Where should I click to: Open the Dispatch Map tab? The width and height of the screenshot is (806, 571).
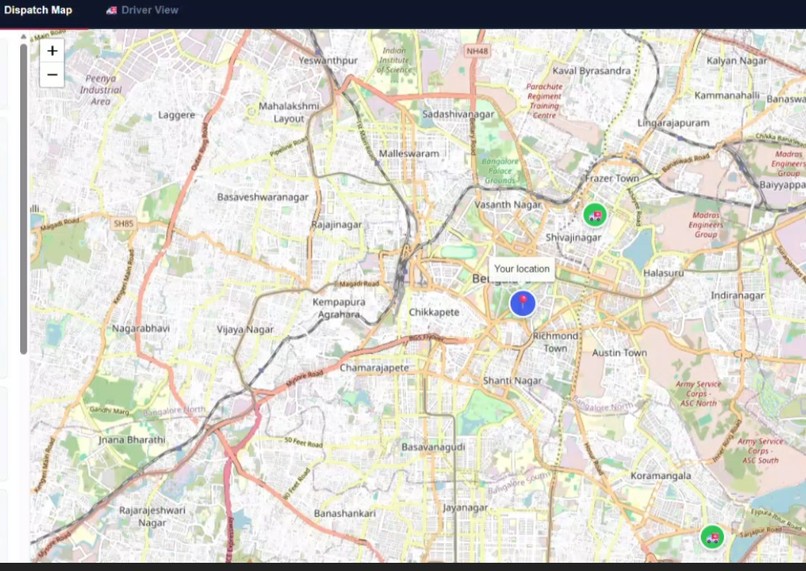[38, 10]
